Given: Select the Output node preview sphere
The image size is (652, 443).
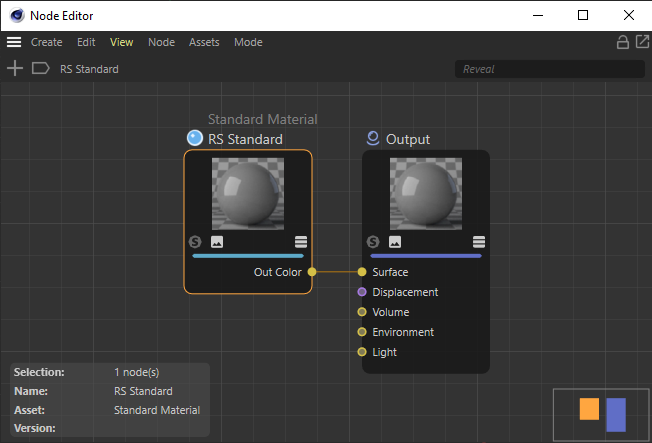Looking at the screenshot, I should coord(426,193).
